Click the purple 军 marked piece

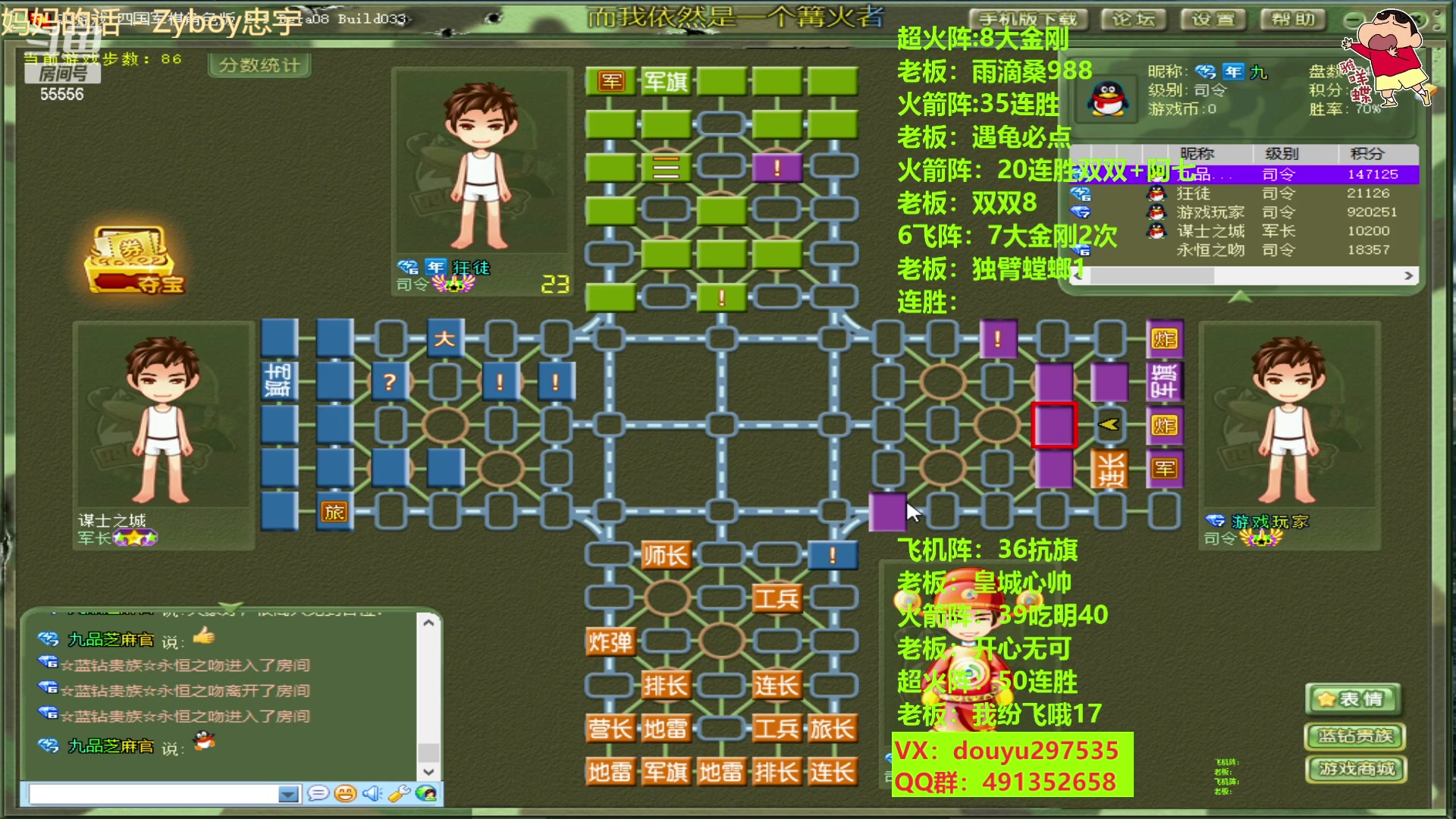tap(1165, 469)
